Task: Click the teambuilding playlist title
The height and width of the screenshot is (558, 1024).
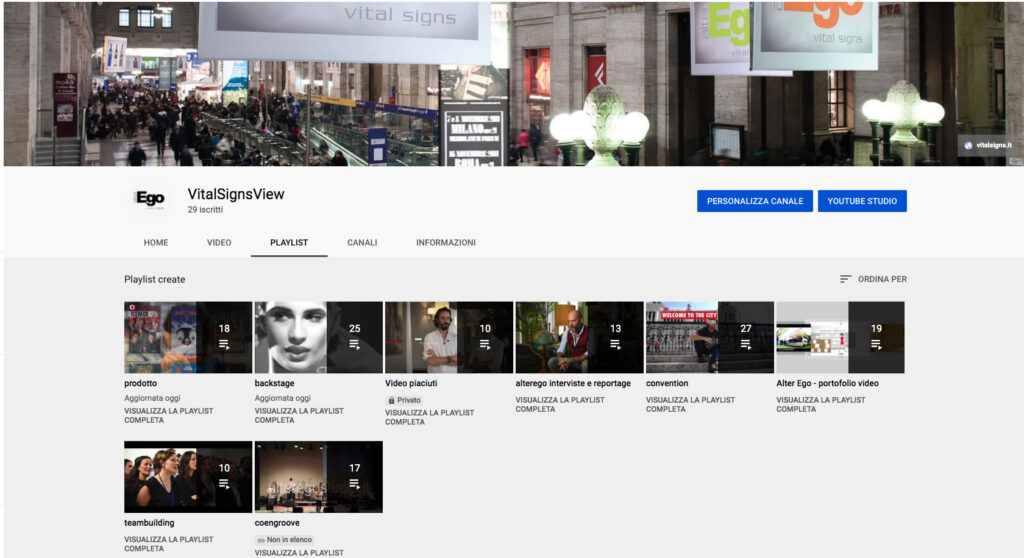Action: [x=149, y=523]
